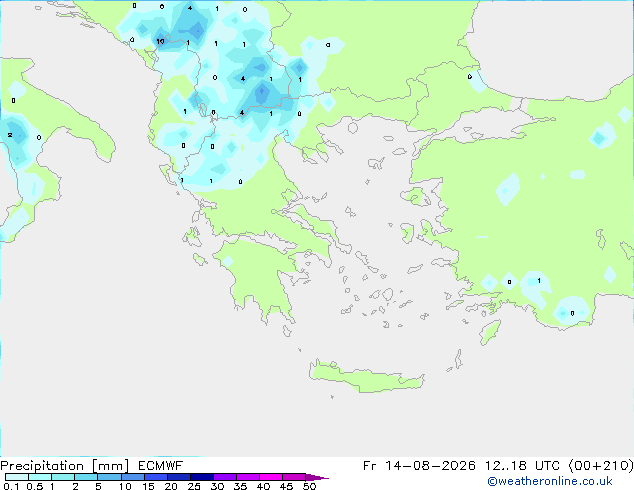Select the 5–10 mm light blue legend swatch

(109, 477)
